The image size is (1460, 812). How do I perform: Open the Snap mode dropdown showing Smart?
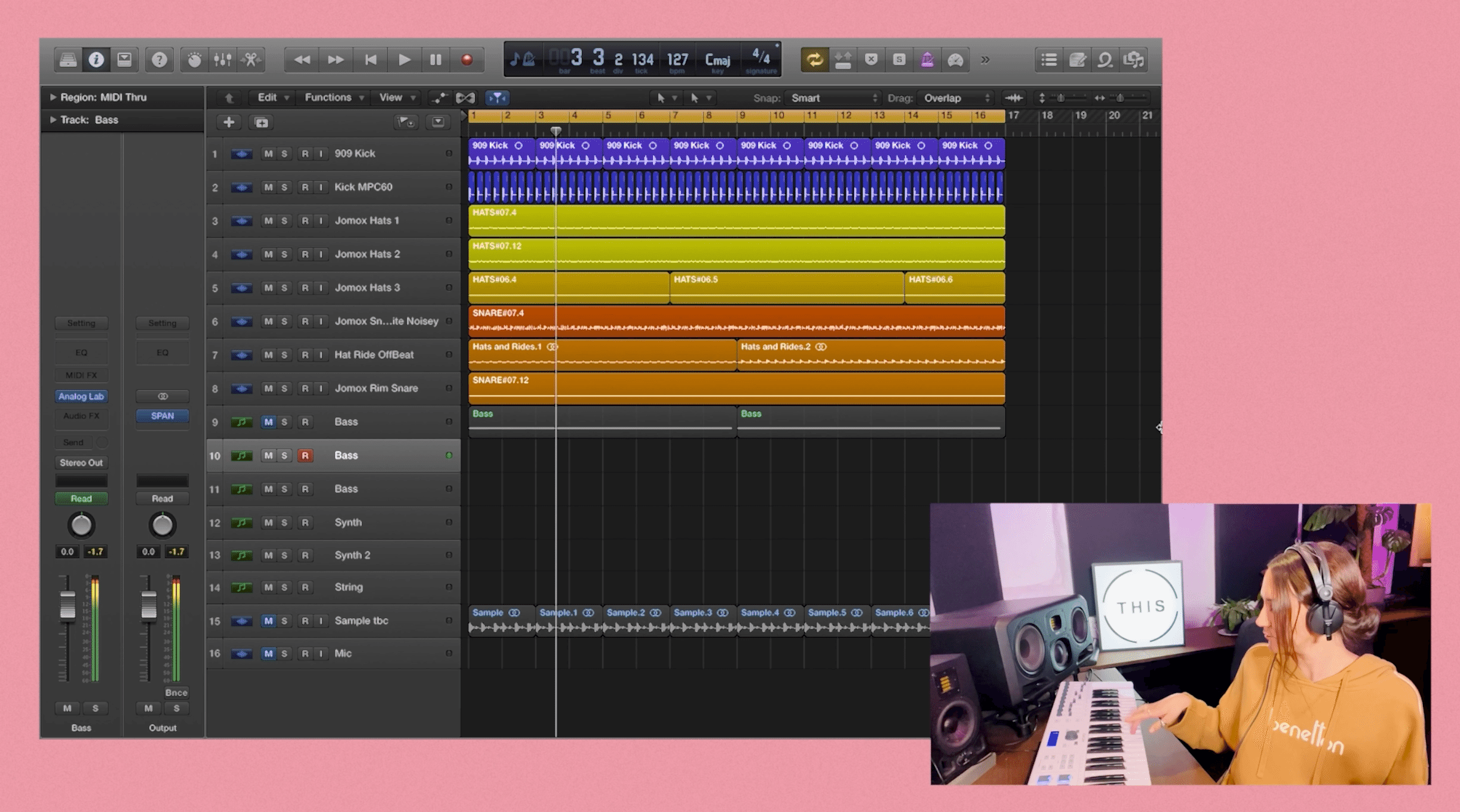click(833, 98)
